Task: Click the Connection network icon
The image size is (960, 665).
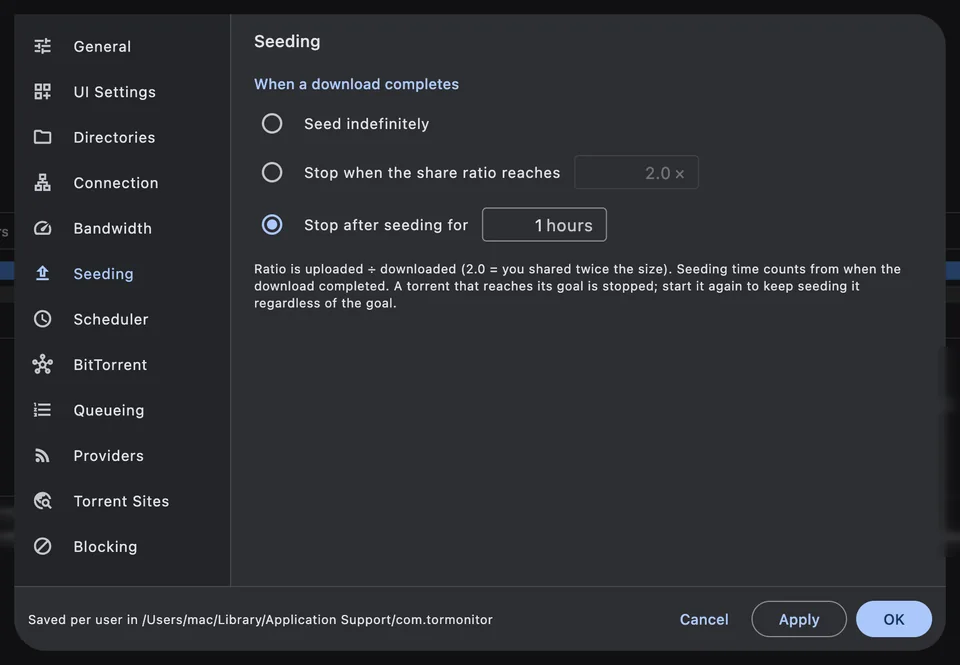Action: (x=42, y=182)
